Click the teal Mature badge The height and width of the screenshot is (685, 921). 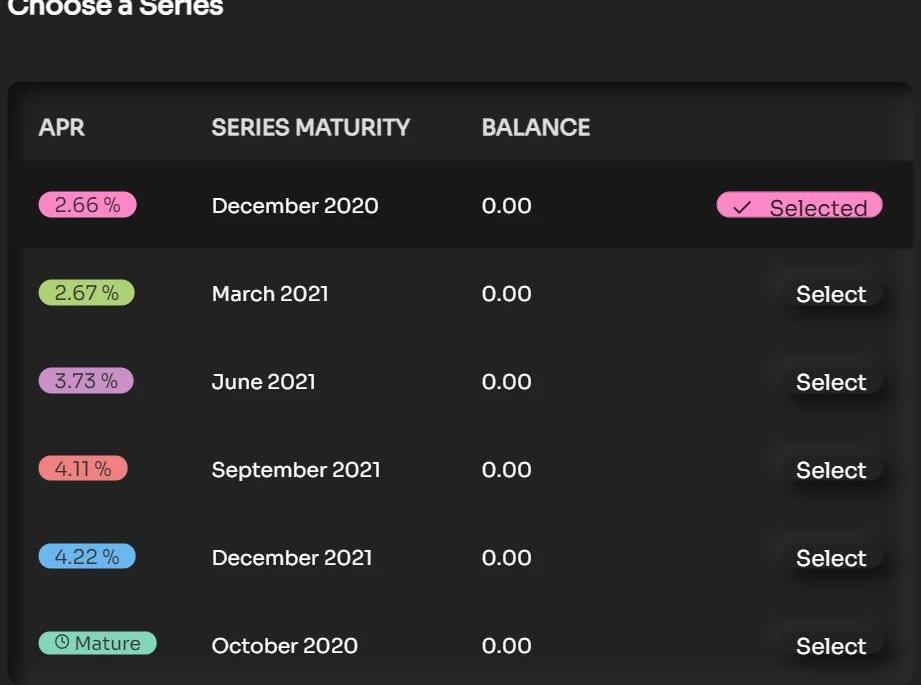(98, 643)
